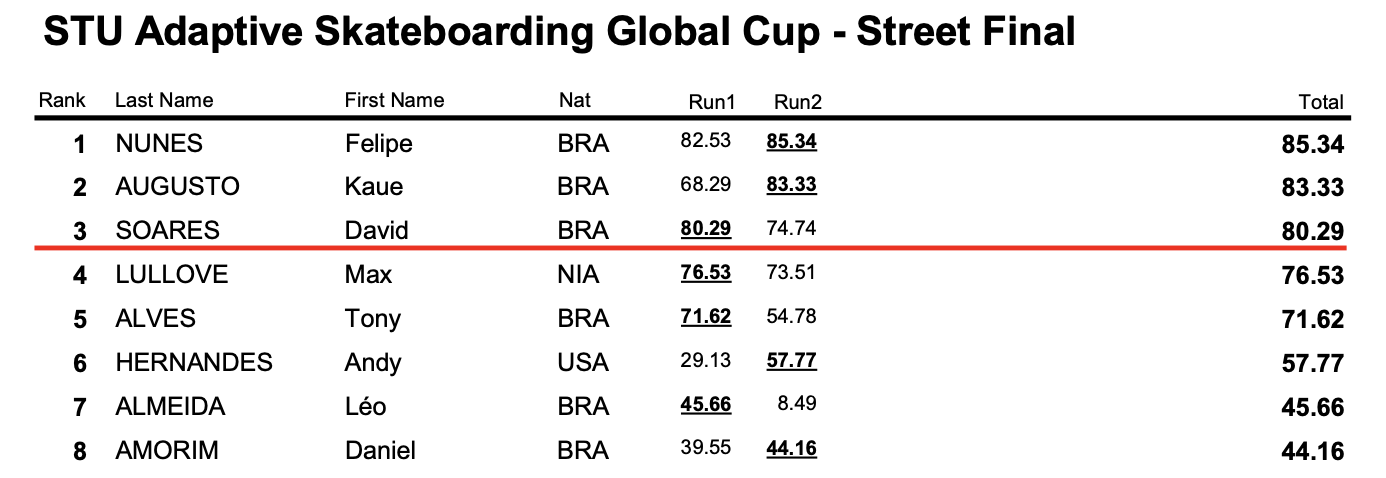Click the USA nationality code
The width and height of the screenshot is (1386, 478).
pos(582,362)
